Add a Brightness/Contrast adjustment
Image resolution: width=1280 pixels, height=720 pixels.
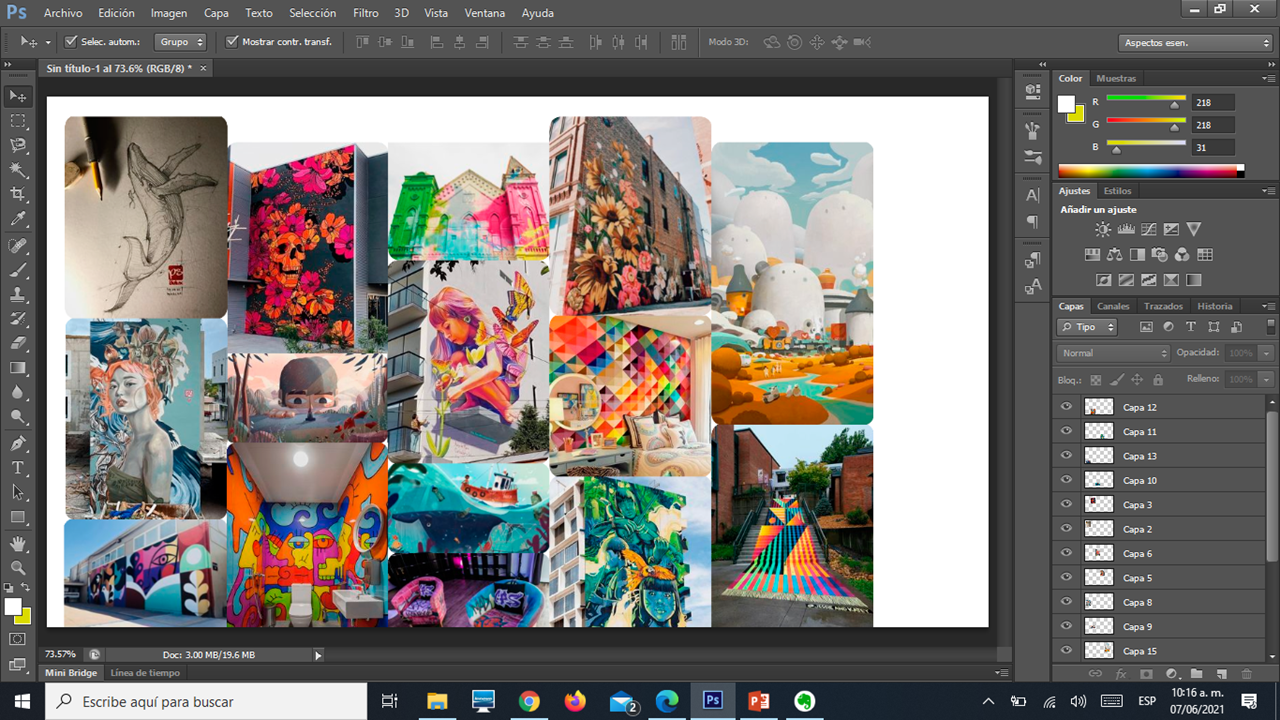coord(1102,229)
